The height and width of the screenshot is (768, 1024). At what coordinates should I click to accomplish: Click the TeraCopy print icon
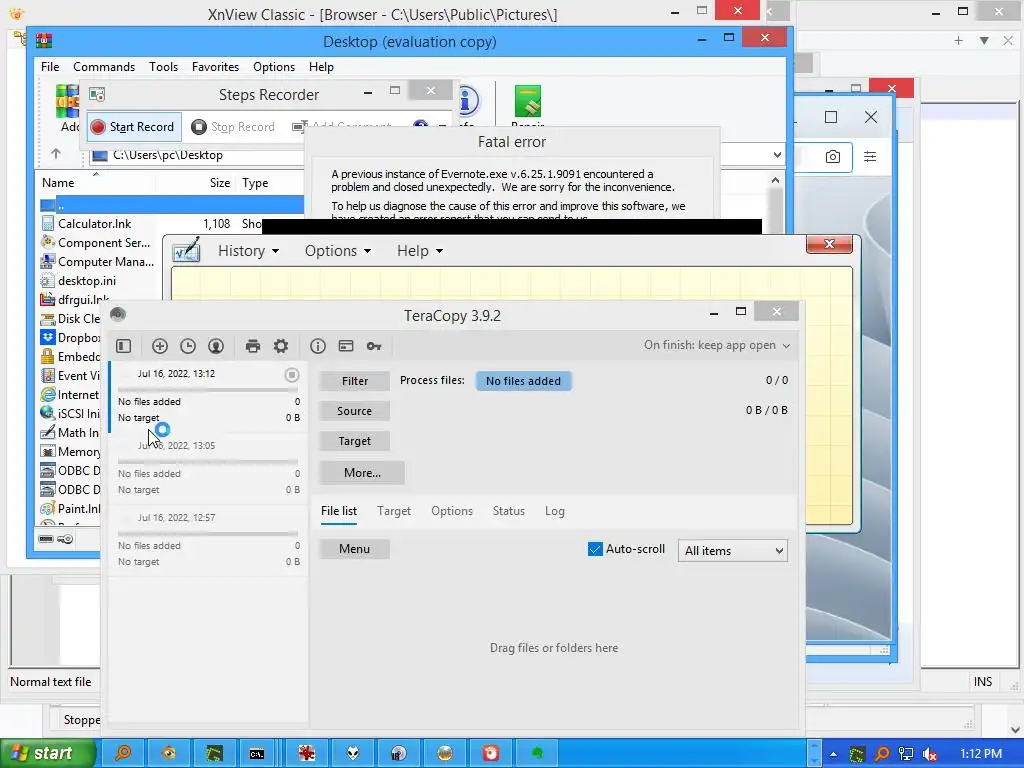pyautogui.click(x=253, y=346)
